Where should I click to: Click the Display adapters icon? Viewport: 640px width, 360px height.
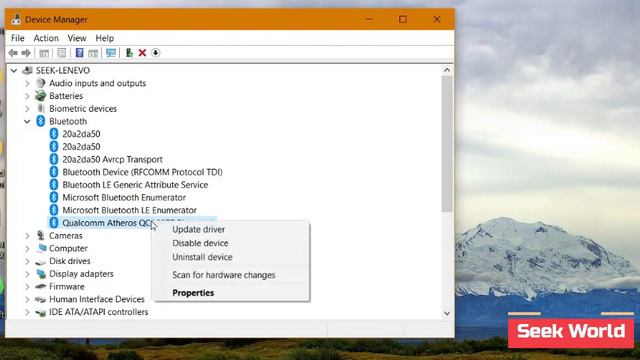(x=41, y=273)
